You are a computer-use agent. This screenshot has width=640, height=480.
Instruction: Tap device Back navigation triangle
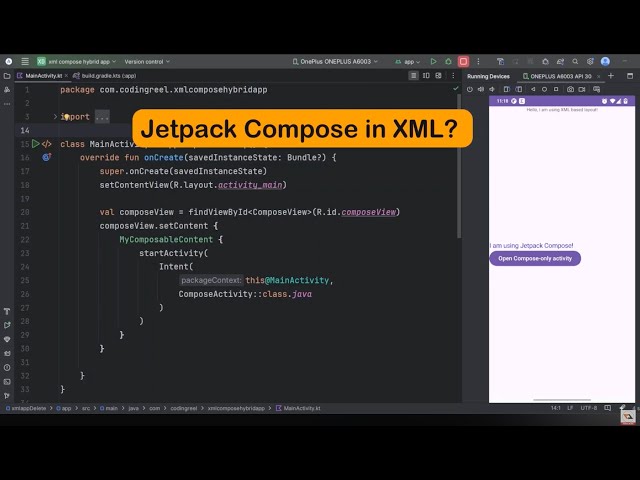(x=533, y=89)
